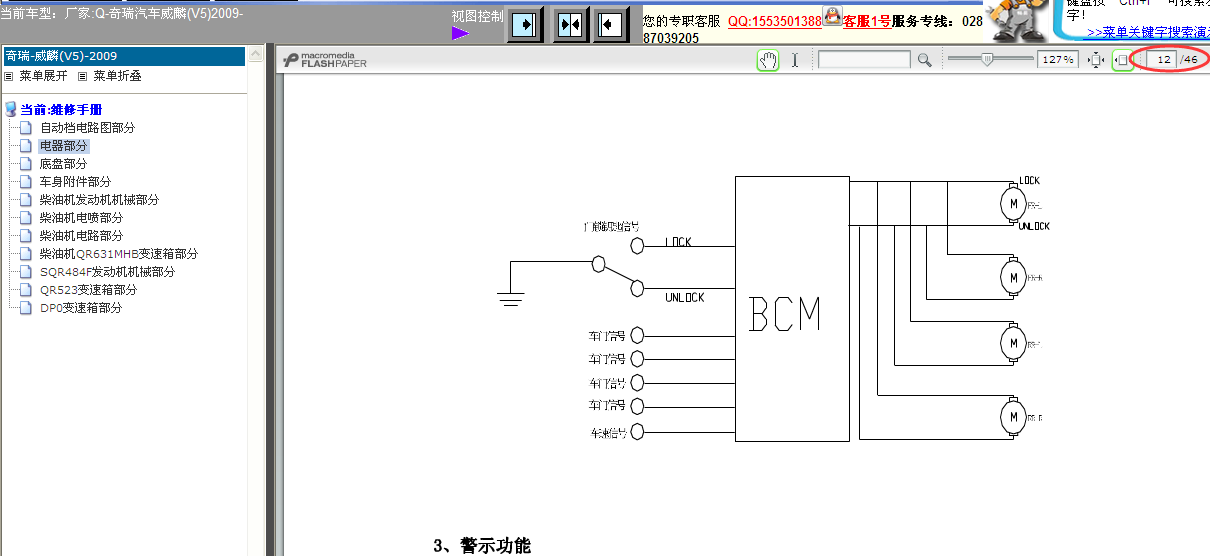Click the view control button with left-pointing arrow
Viewport: 1210px width, 556px height.
[611, 24]
